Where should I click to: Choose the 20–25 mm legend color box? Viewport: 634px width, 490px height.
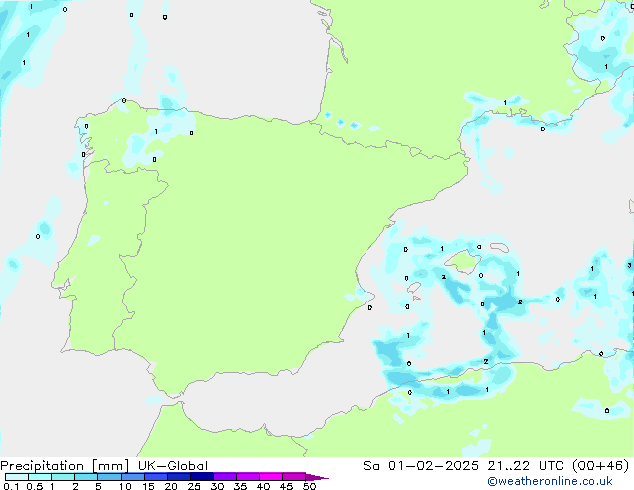(x=178, y=477)
